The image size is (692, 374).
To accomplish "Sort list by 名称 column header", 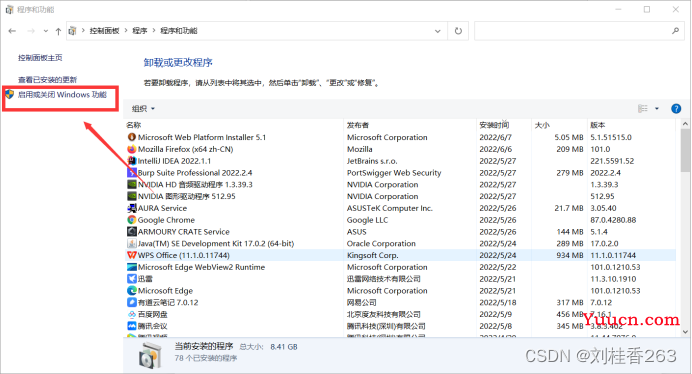I will [x=134, y=125].
